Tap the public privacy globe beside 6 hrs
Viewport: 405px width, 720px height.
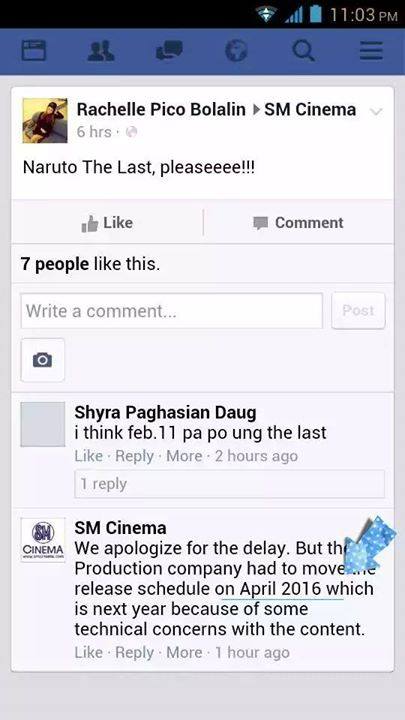pyautogui.click(x=131, y=132)
